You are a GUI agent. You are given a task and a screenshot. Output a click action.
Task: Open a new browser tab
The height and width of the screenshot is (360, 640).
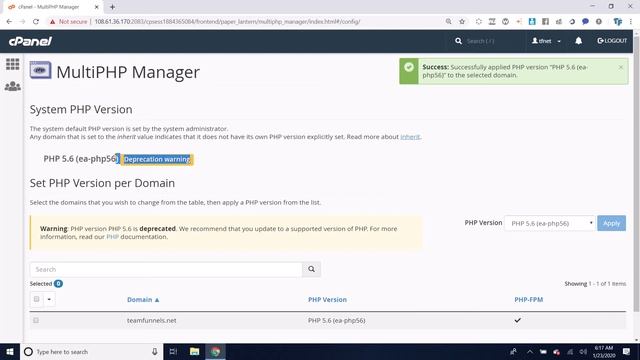[x=112, y=7]
